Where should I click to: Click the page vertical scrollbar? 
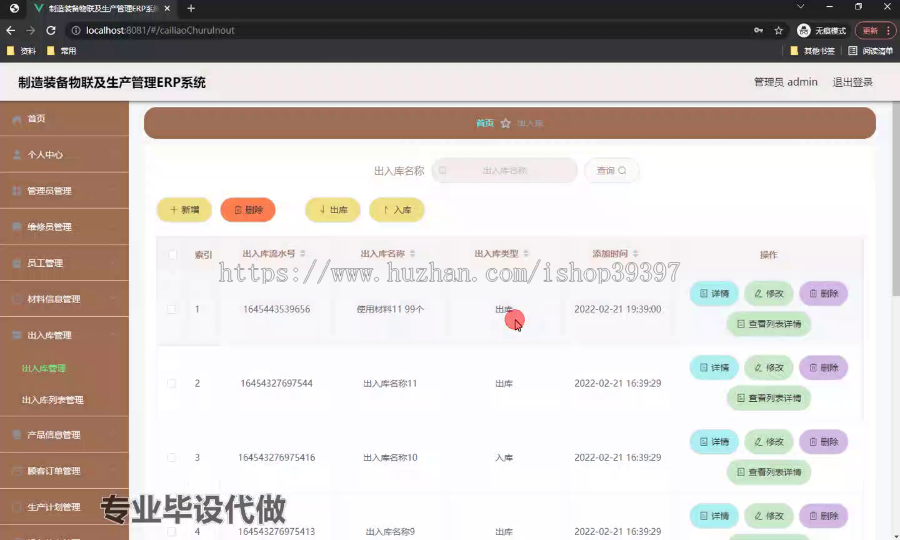tap(896, 201)
